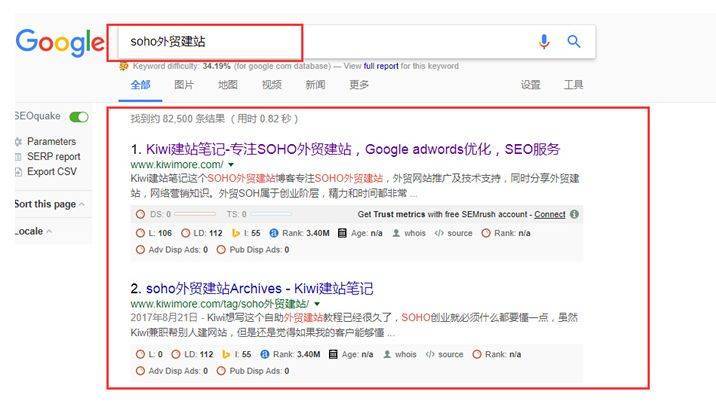Screen dimensions: 716x420
Task: Expand the Sort this page section
Action: pos(49,204)
